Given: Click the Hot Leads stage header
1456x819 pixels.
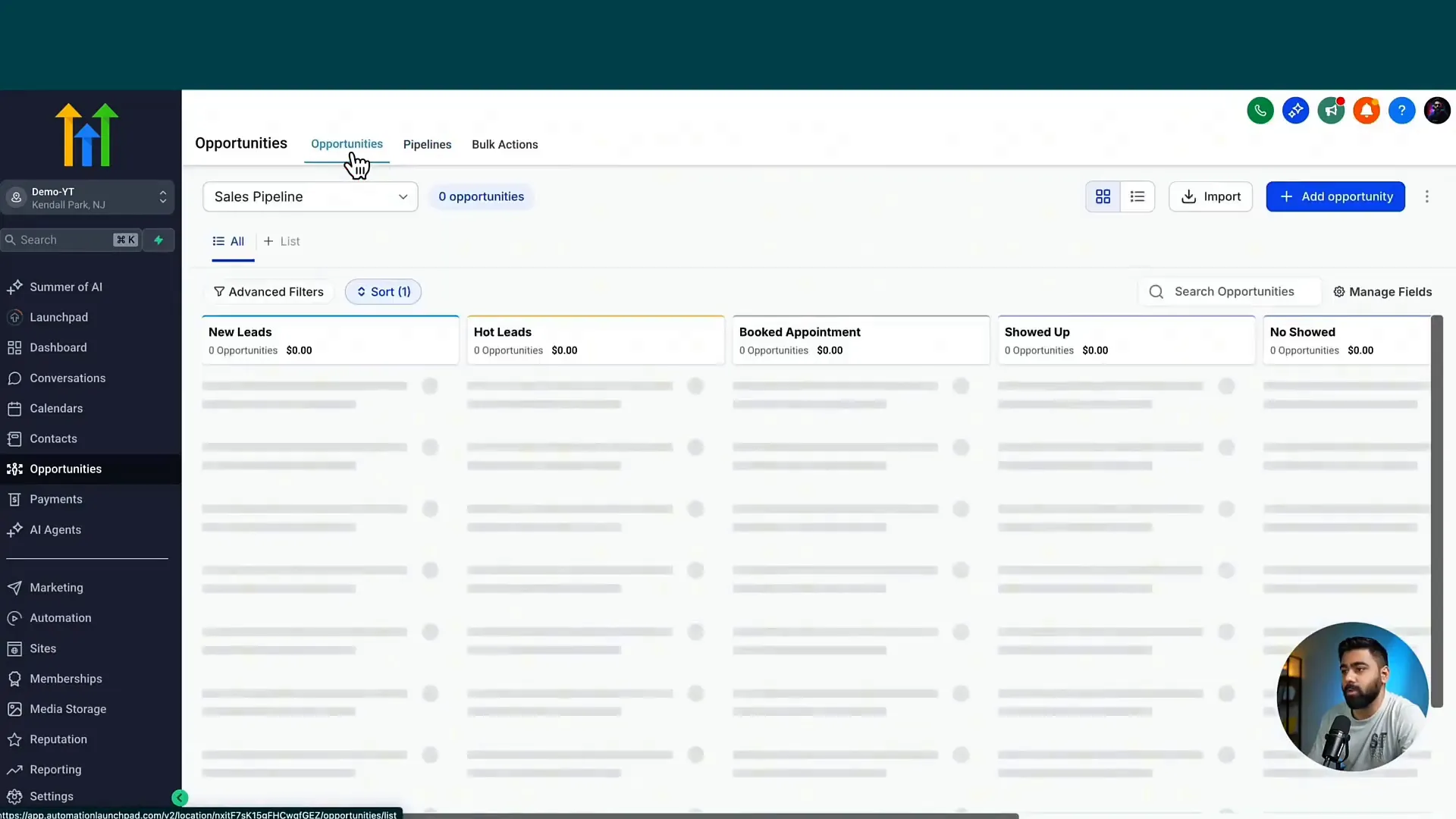Looking at the screenshot, I should [596, 340].
